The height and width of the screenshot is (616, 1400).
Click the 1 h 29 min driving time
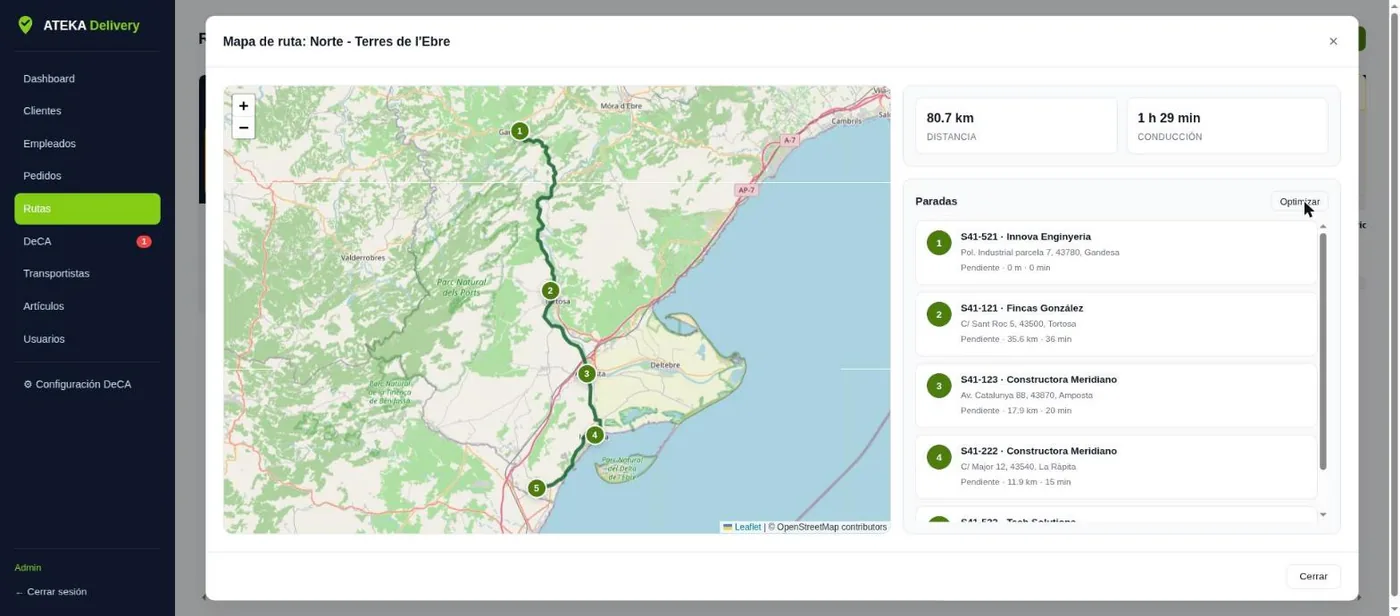[x=1169, y=118]
